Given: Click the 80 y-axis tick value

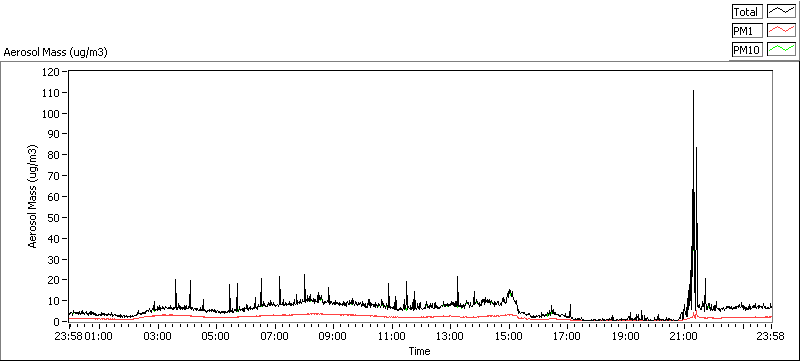Looking at the screenshot, I should 55,155.
